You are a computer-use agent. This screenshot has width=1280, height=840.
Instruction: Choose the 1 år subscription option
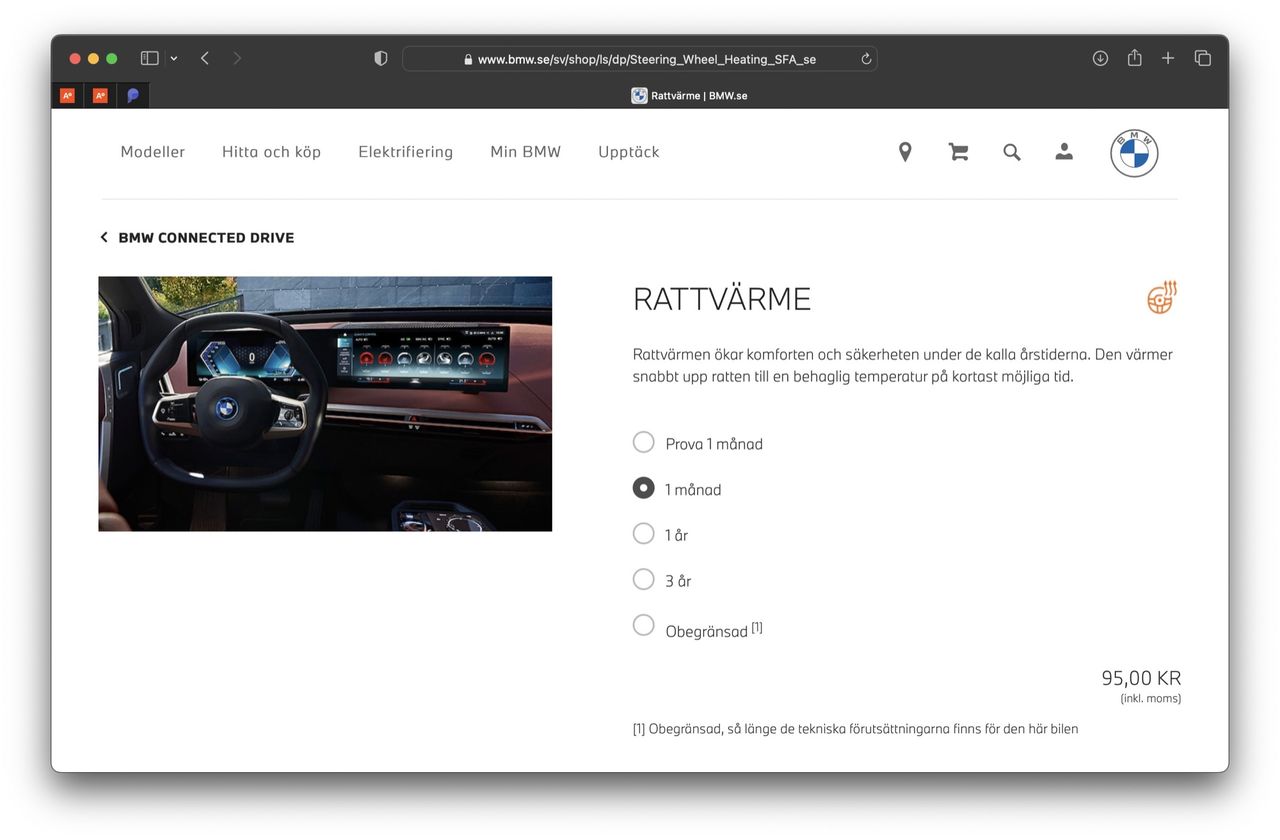pyautogui.click(x=643, y=533)
